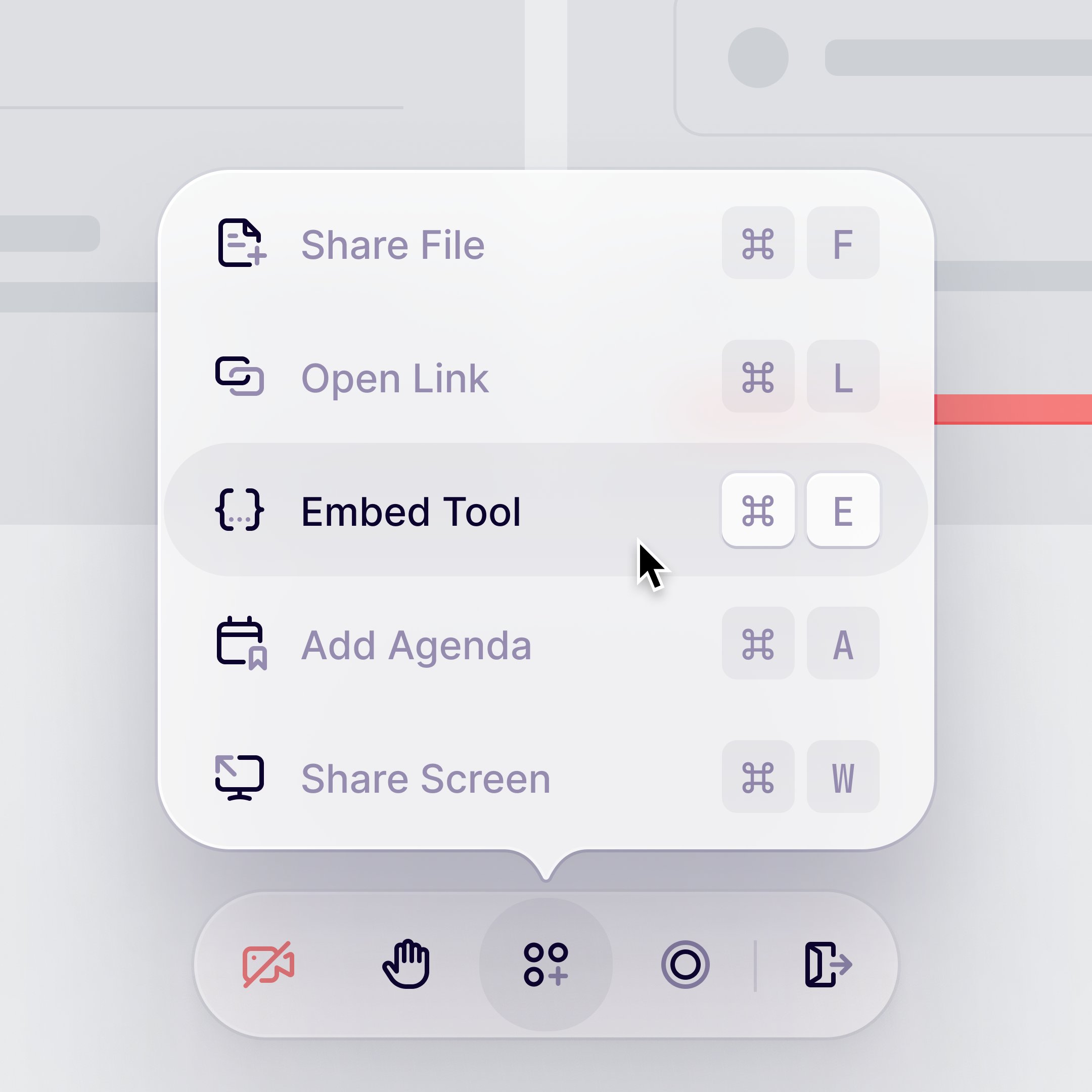Raise hand using the hand icon

coord(406,964)
